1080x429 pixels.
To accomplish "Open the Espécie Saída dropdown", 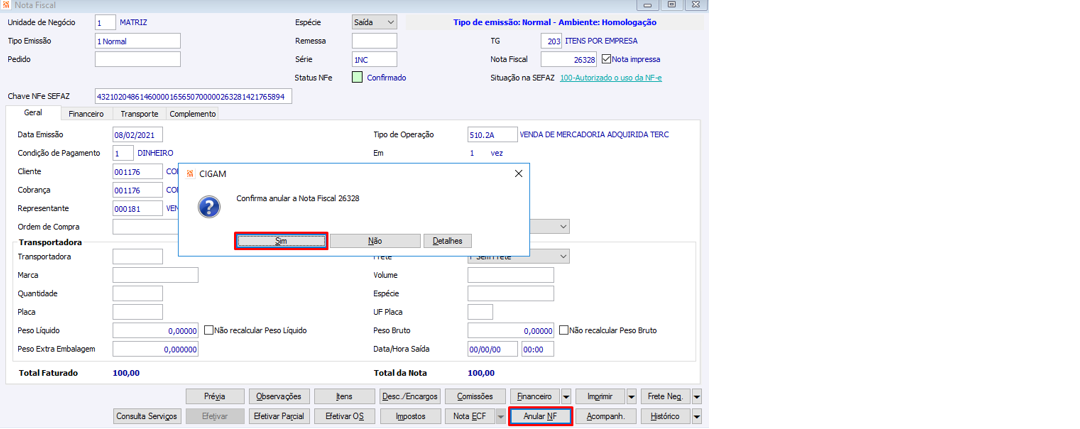I will pyautogui.click(x=374, y=22).
